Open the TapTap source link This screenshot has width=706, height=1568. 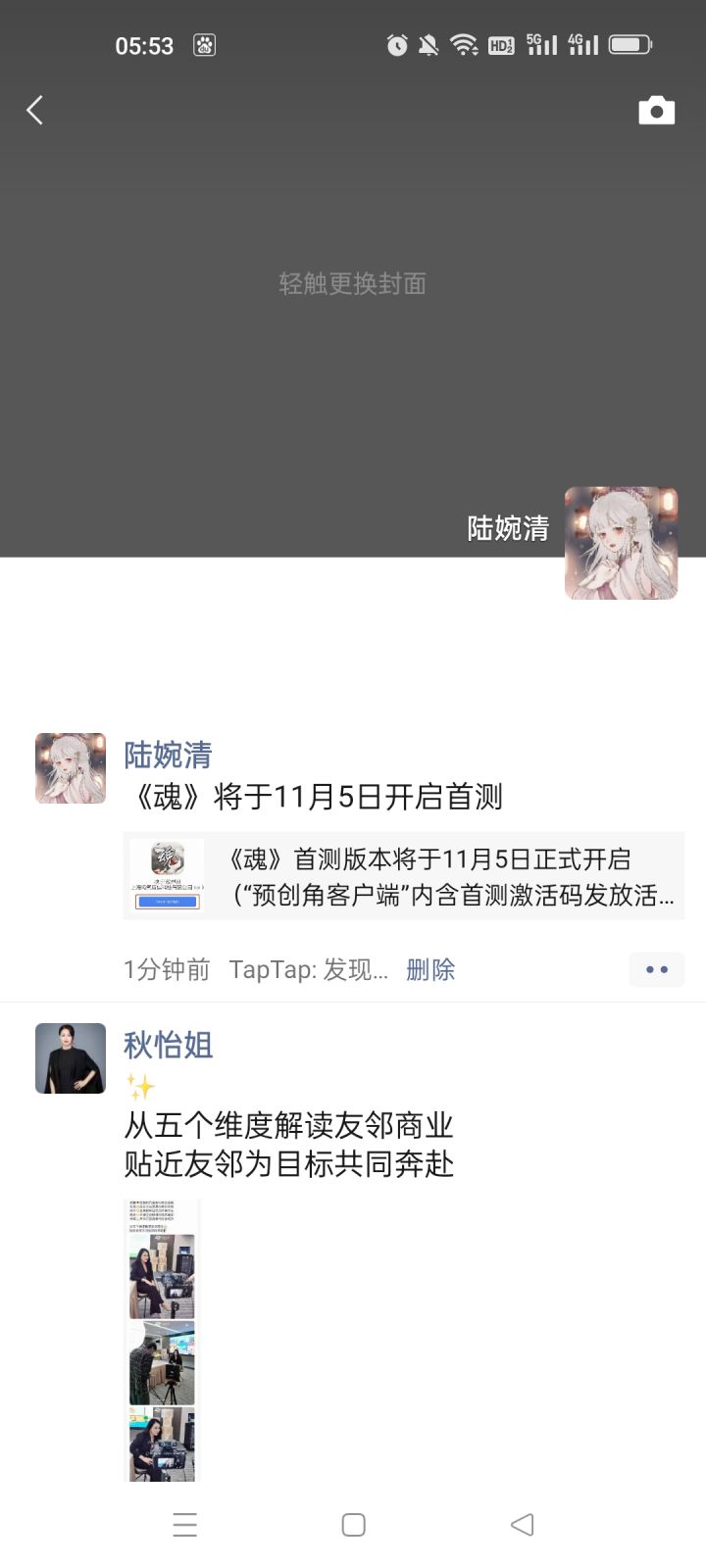(309, 969)
